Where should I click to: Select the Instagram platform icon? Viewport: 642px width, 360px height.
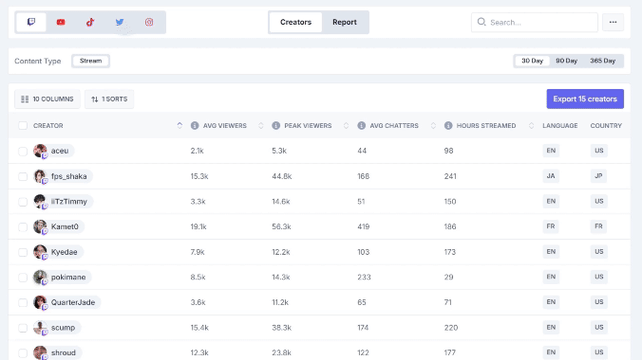point(149,22)
